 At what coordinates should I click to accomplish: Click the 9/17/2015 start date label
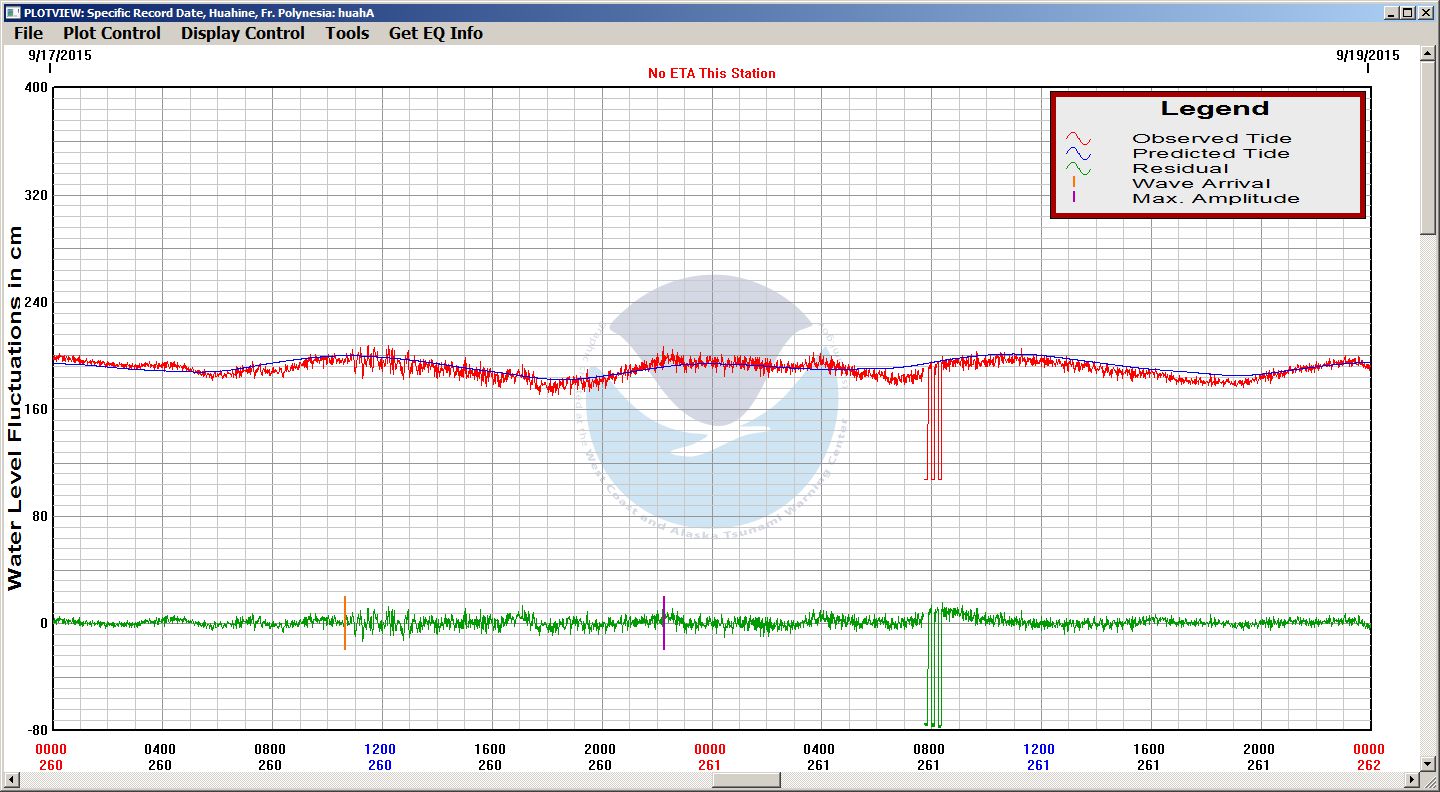click(59, 56)
